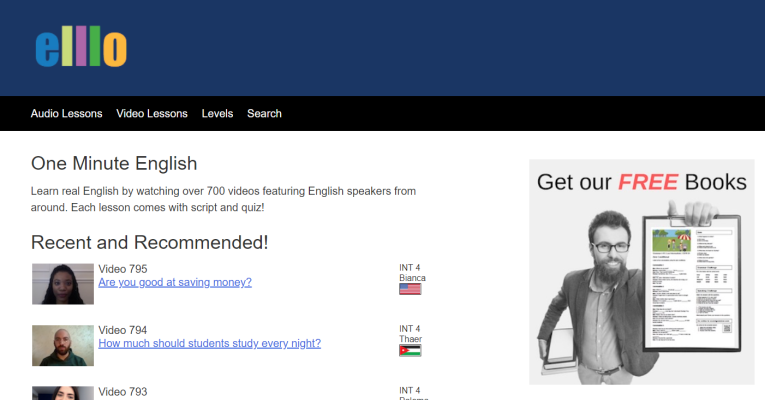This screenshot has width=765, height=400.
Task: Click the 'Video 794' label
Action: [123, 330]
